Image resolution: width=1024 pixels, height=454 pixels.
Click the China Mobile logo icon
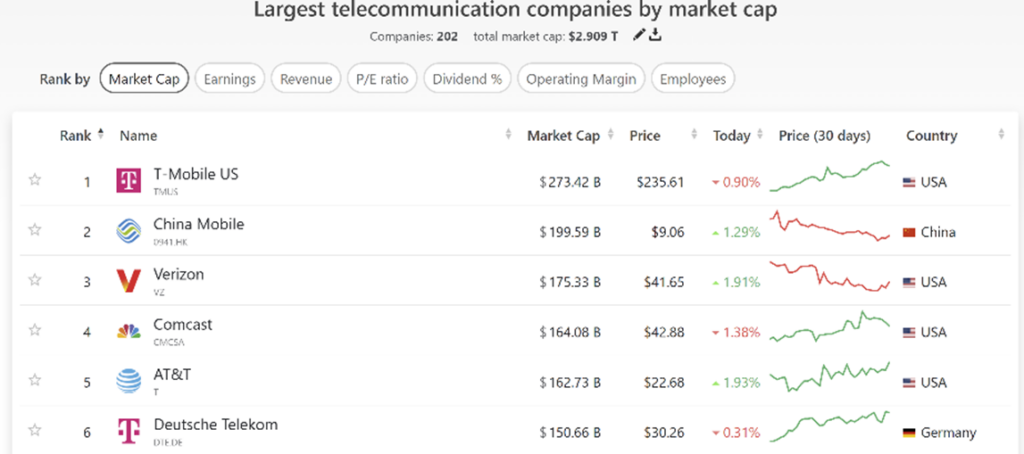128,231
